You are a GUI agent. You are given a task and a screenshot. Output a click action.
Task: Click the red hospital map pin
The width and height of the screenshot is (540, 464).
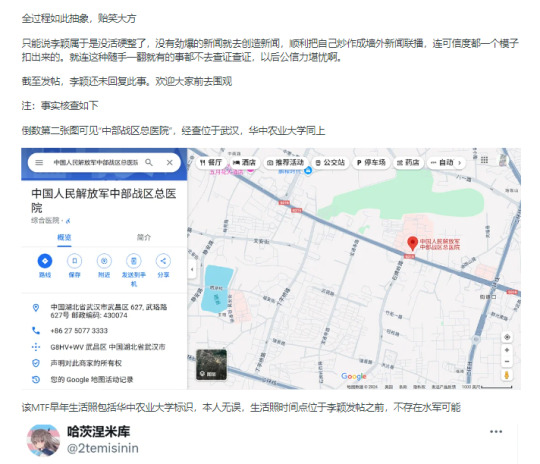click(412, 243)
